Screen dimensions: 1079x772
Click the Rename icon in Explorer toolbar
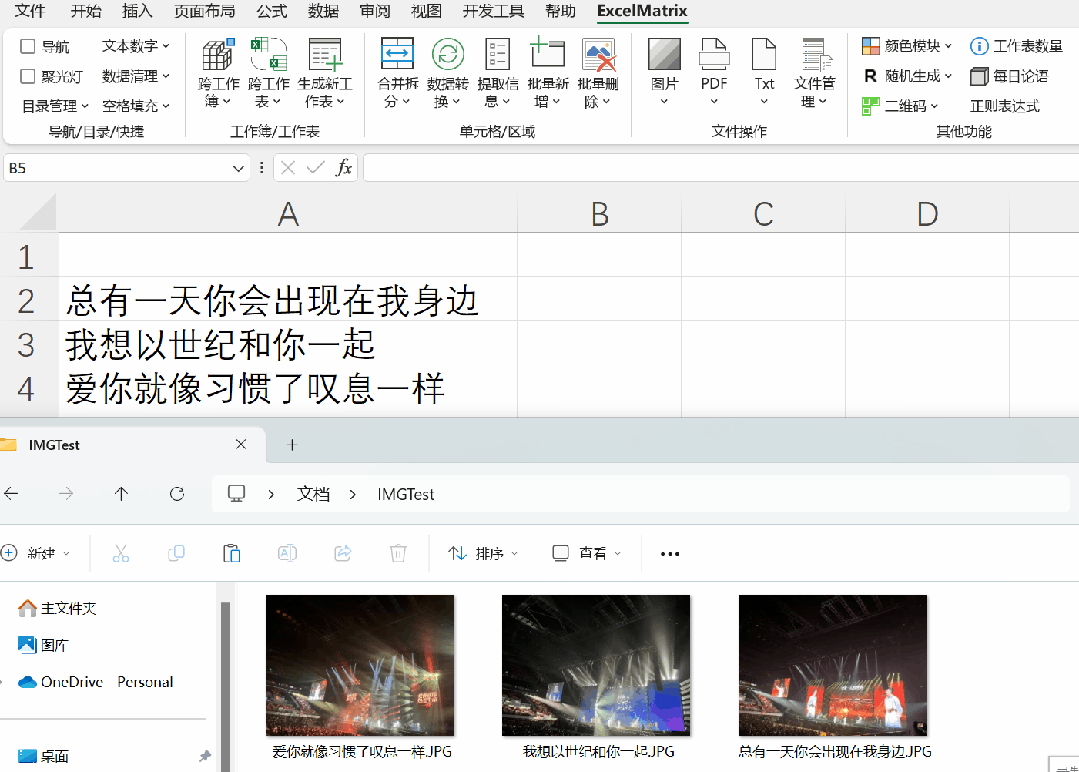(287, 553)
